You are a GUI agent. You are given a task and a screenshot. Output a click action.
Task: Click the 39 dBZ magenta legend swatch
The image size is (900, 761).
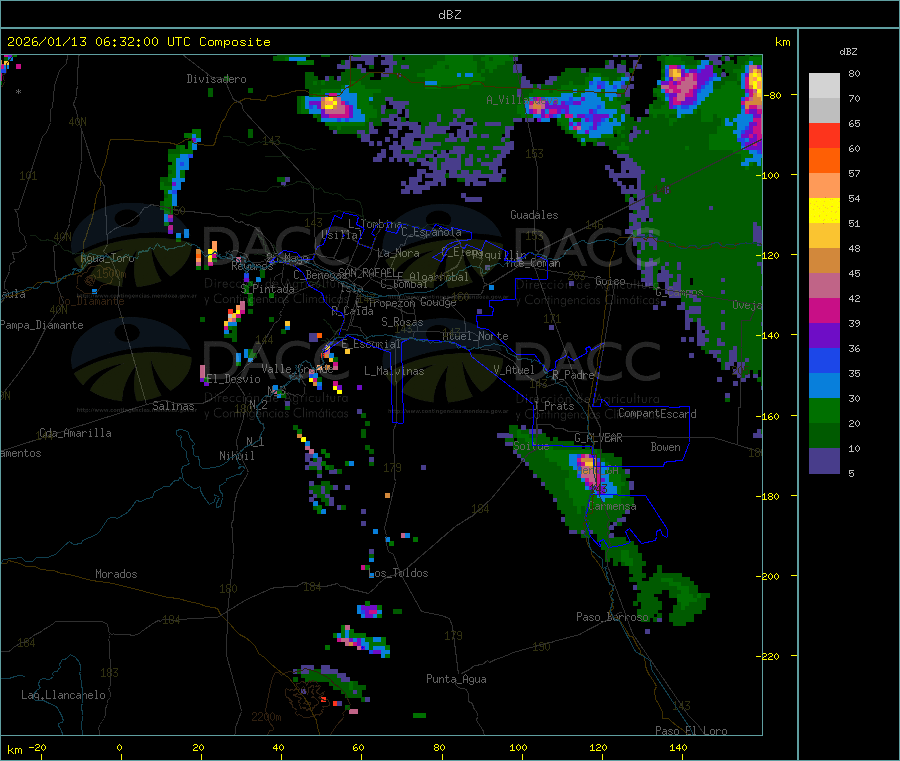click(824, 310)
